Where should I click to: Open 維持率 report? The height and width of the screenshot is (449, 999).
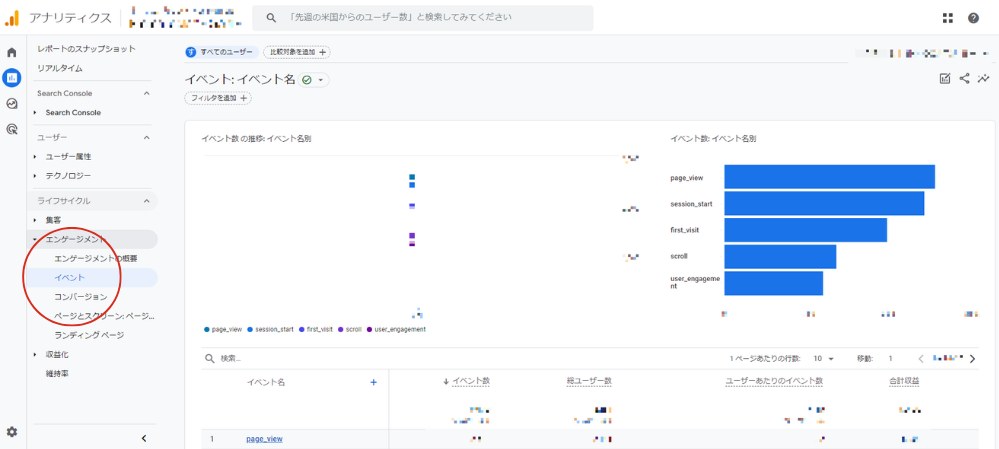[x=57, y=373]
